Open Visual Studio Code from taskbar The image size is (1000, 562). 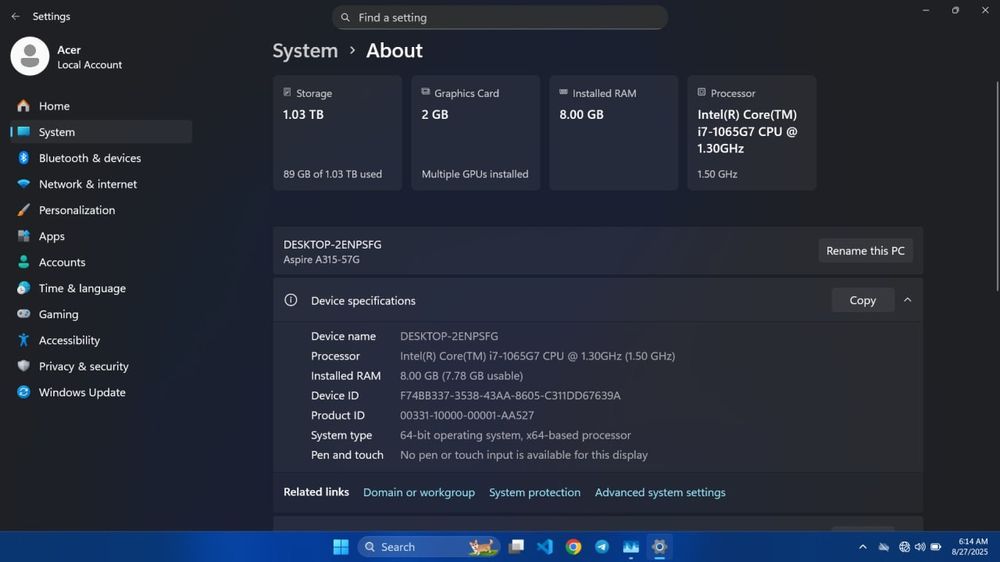pos(545,547)
